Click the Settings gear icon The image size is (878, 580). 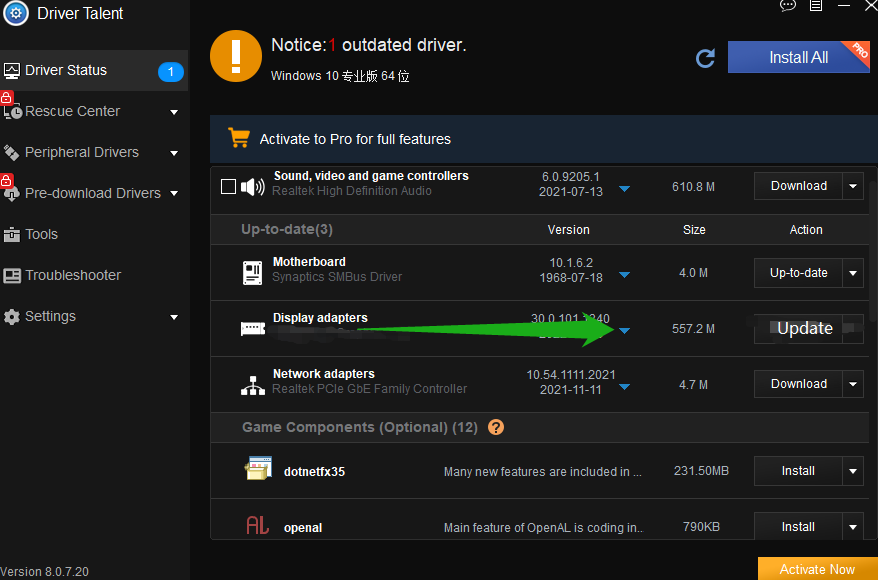11,317
